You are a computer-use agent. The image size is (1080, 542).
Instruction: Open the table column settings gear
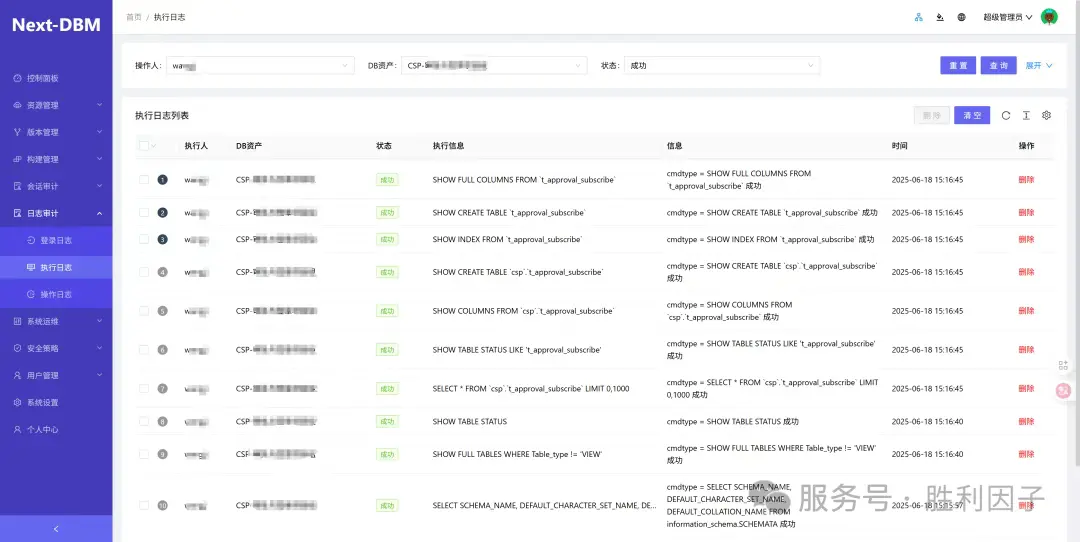(1046, 116)
